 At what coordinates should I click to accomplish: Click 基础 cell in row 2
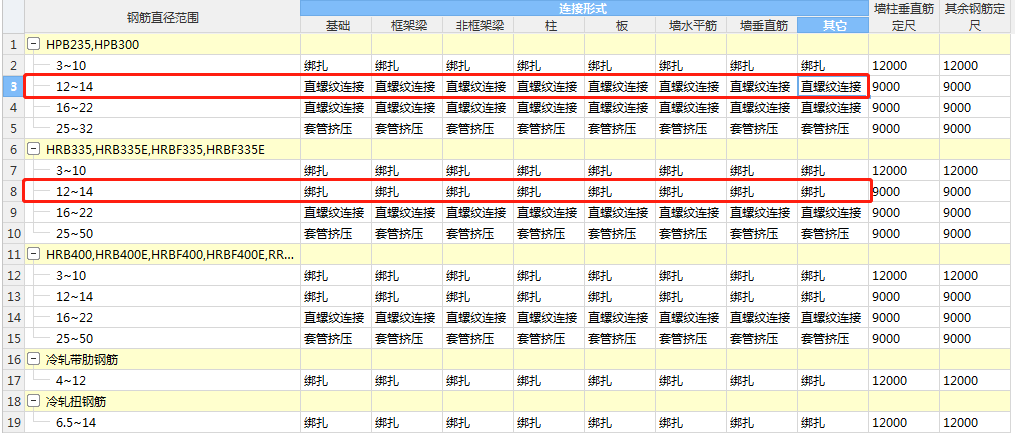[x=336, y=66]
